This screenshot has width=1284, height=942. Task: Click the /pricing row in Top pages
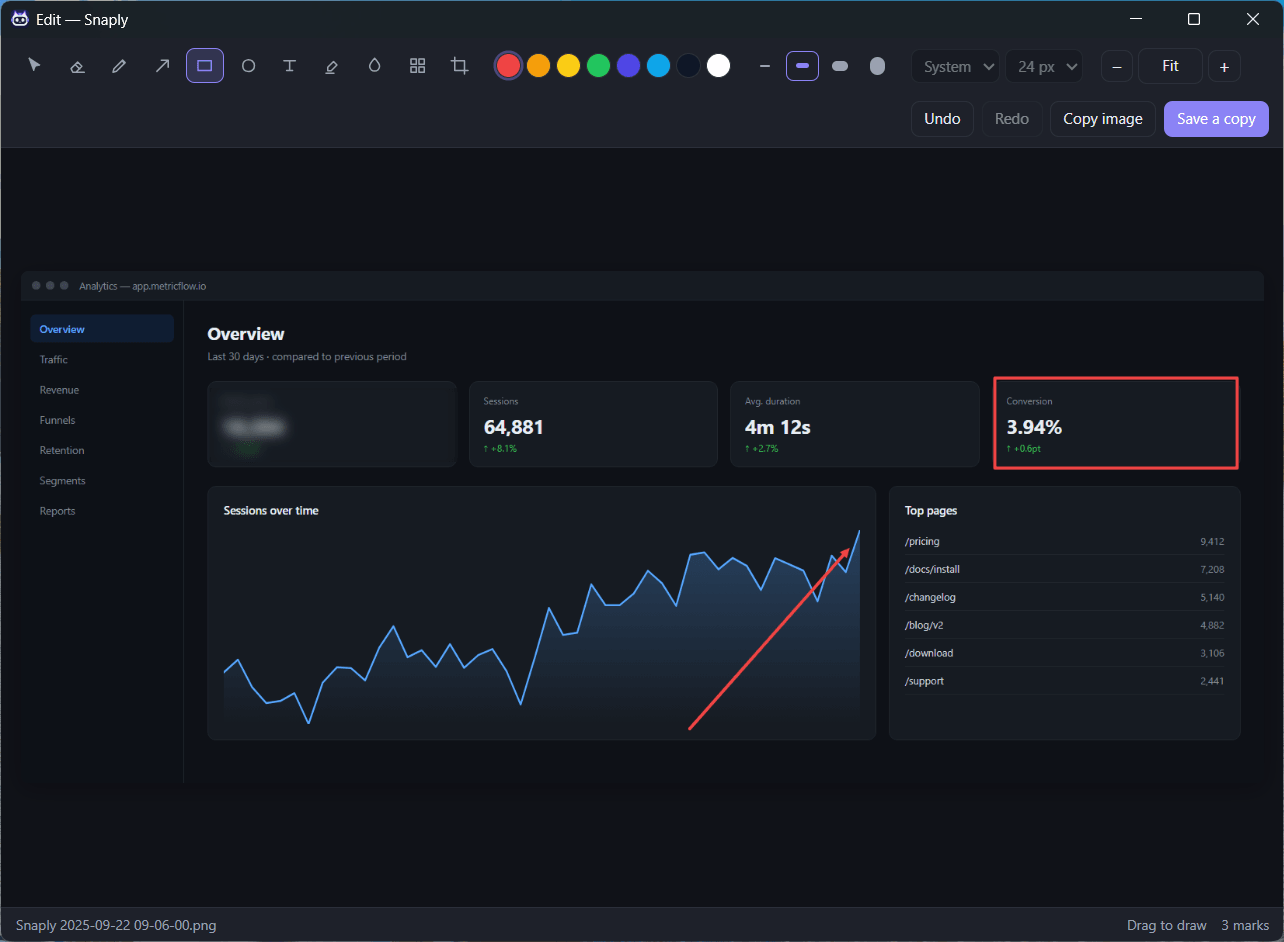1064,541
